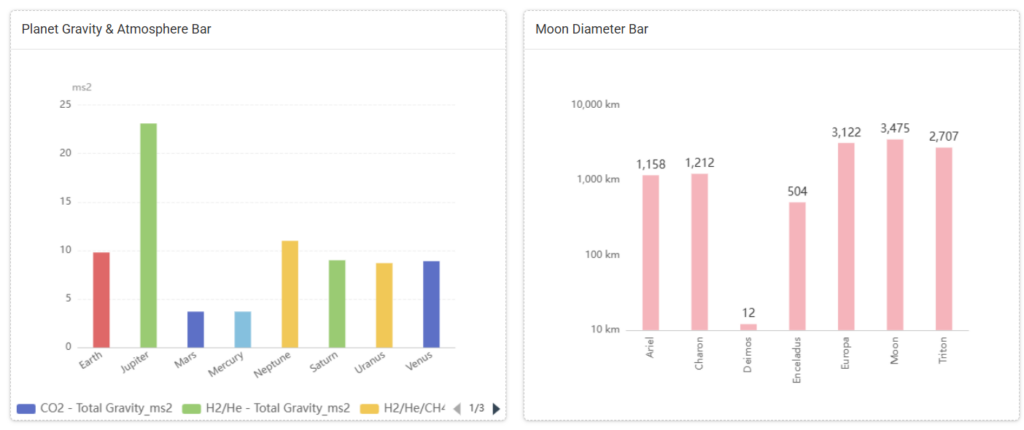
Task: Click the Mercury axis label
Action: (227, 365)
